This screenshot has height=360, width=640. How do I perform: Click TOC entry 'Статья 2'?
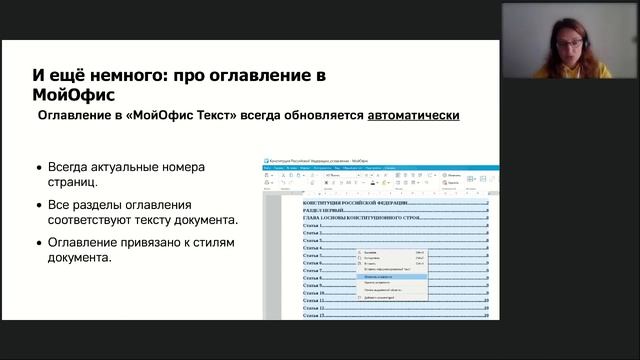click(396, 233)
